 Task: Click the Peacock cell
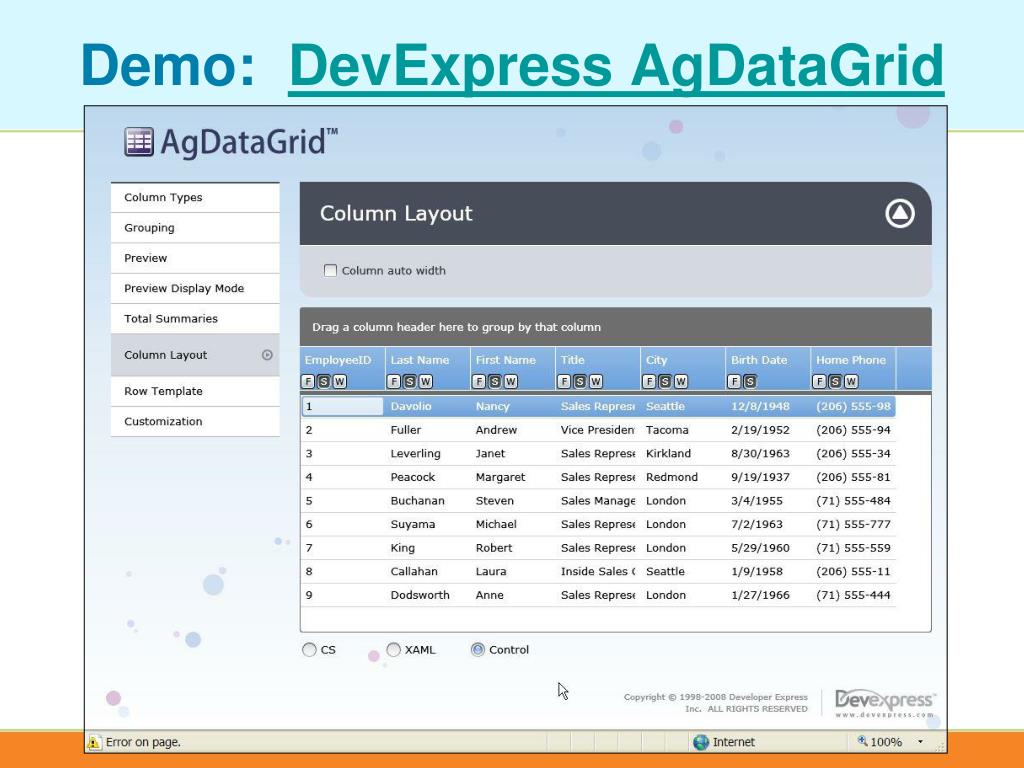pyautogui.click(x=413, y=477)
